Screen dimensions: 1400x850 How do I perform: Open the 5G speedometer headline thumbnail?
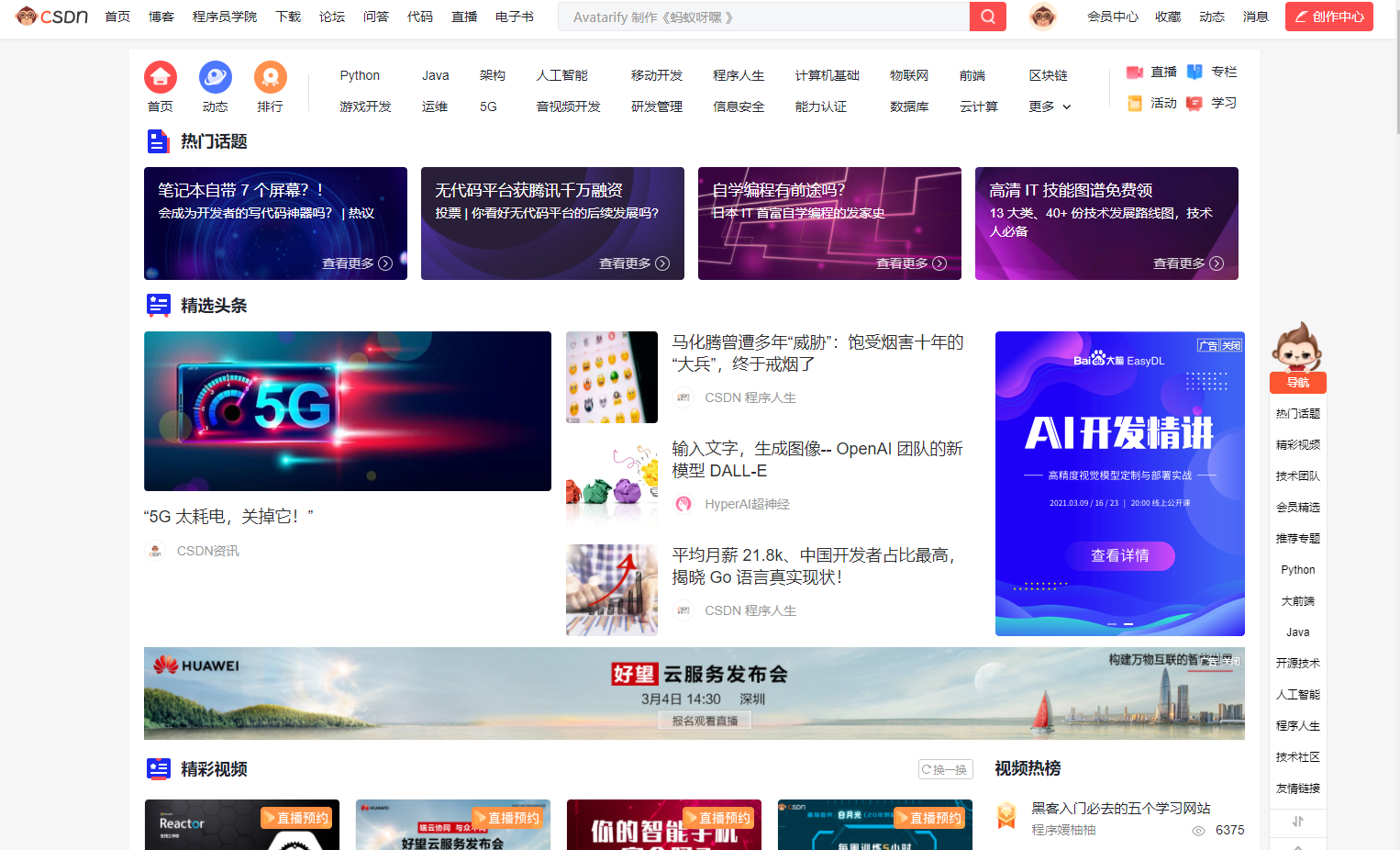click(348, 411)
